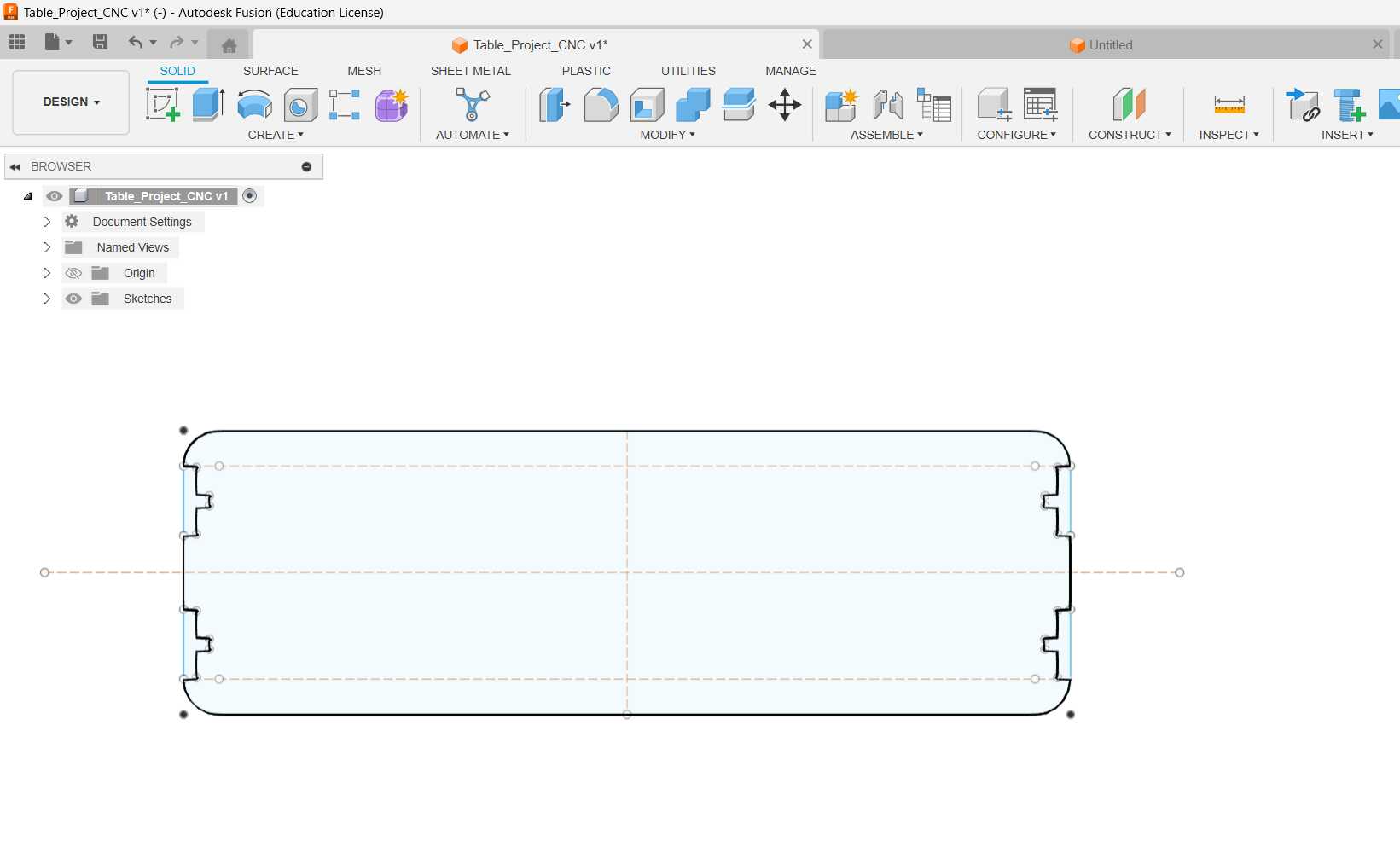Show the hidden Origin folder
1400x841 pixels.
(73, 273)
